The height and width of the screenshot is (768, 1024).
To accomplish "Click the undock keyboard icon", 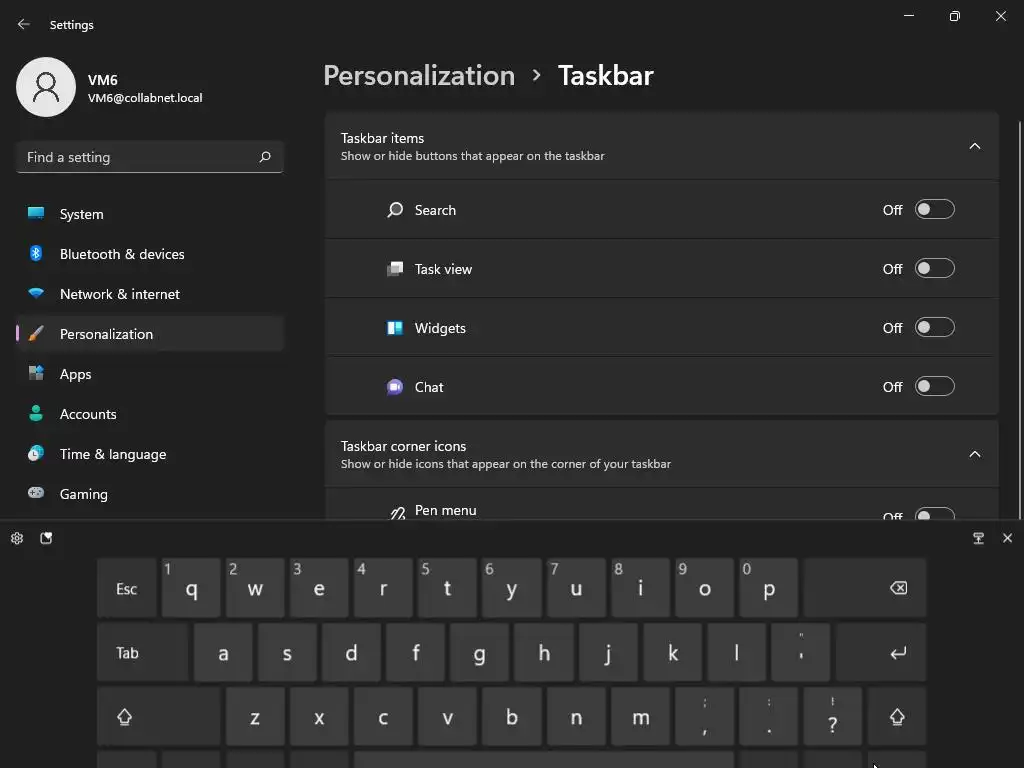I will click(x=978, y=538).
